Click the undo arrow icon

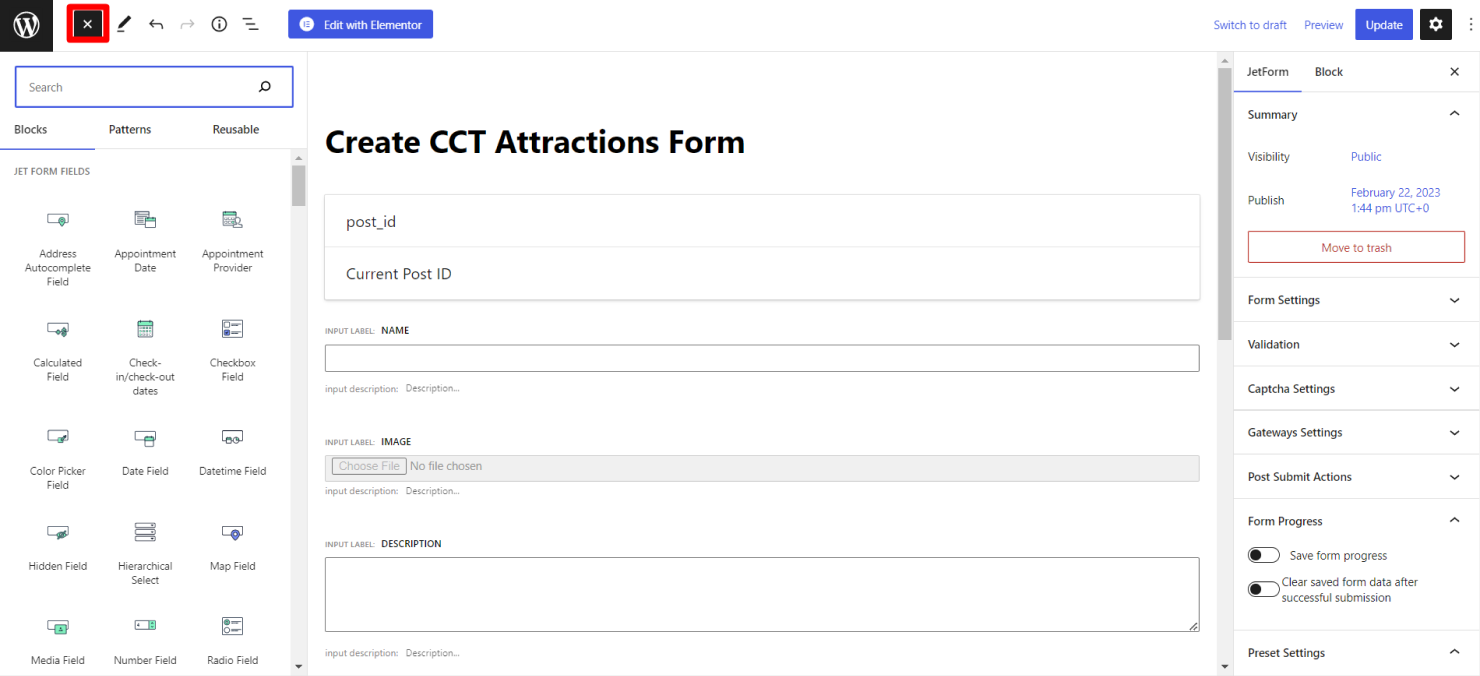tap(156, 25)
